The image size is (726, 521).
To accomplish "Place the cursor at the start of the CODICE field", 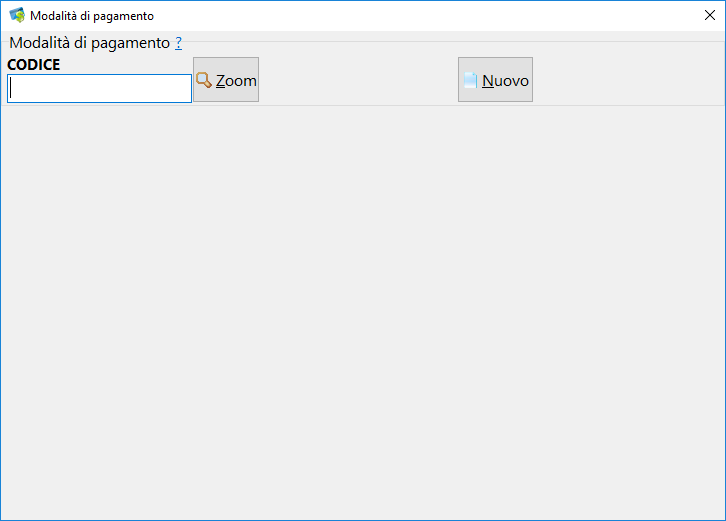I will coord(12,88).
